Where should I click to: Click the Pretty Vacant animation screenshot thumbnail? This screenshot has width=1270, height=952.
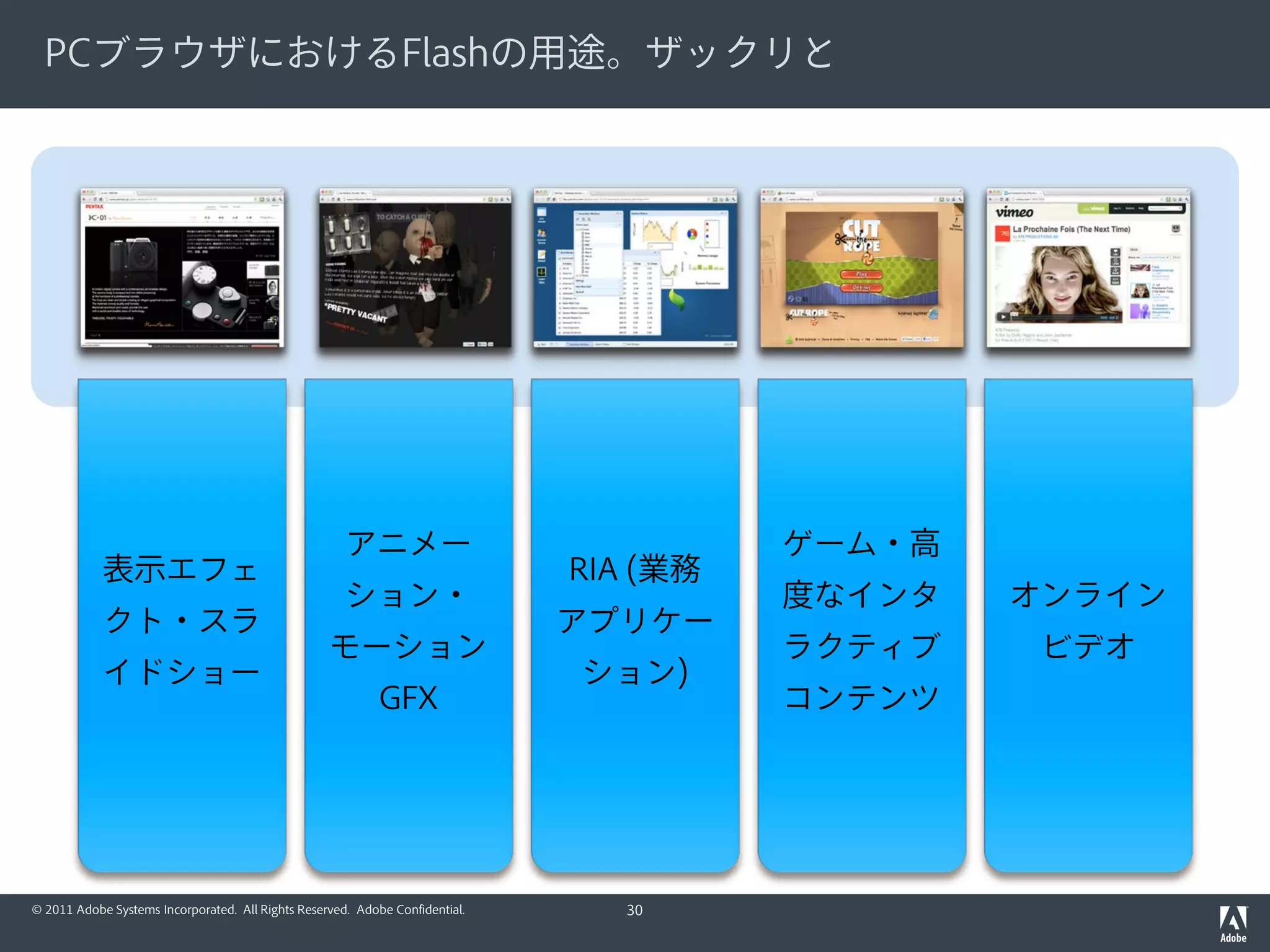click(415, 268)
